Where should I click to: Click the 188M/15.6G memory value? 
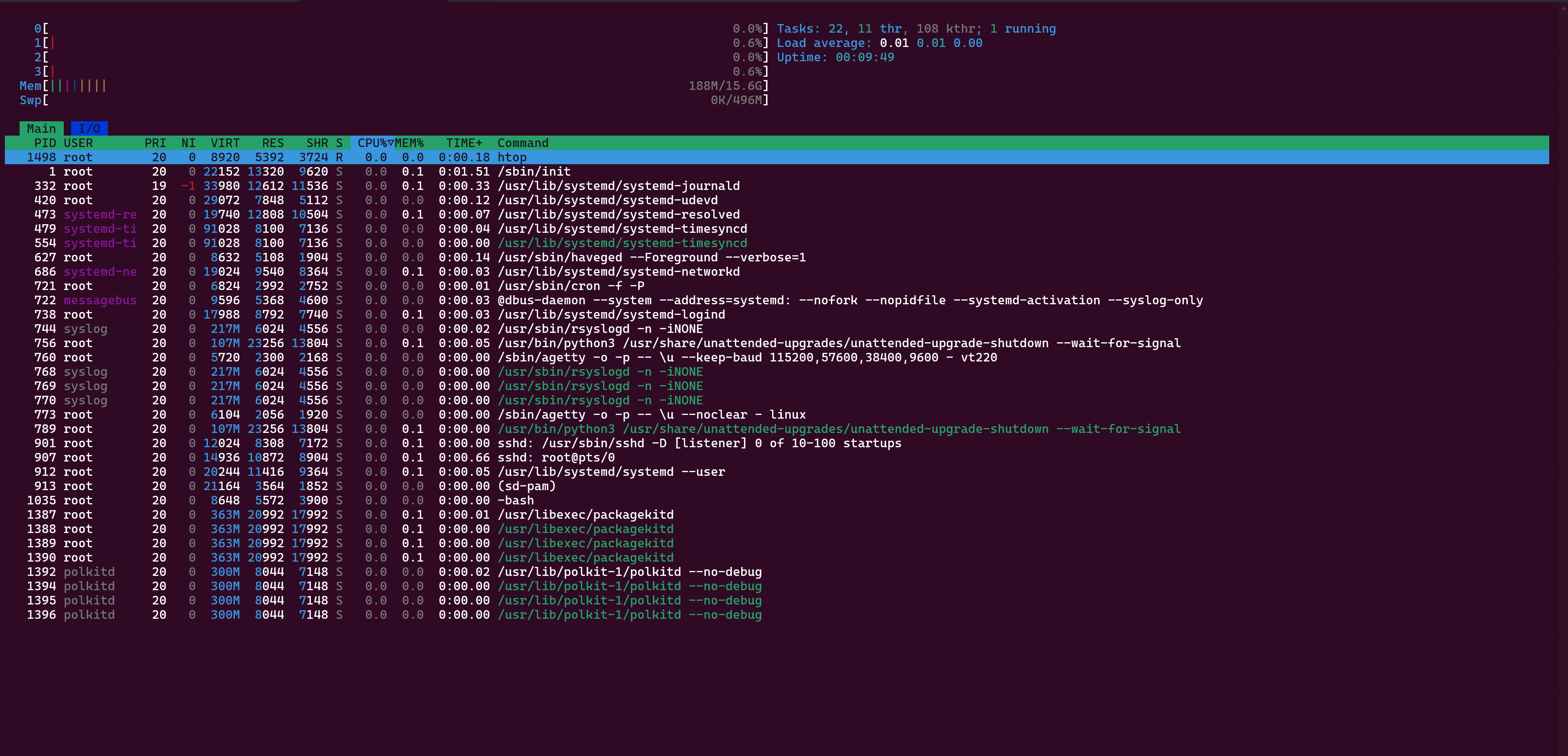[x=726, y=86]
